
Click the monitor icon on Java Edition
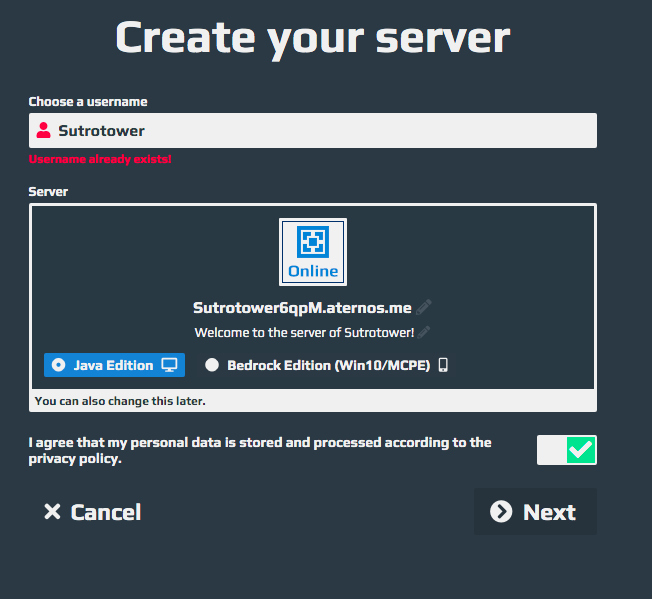click(169, 365)
